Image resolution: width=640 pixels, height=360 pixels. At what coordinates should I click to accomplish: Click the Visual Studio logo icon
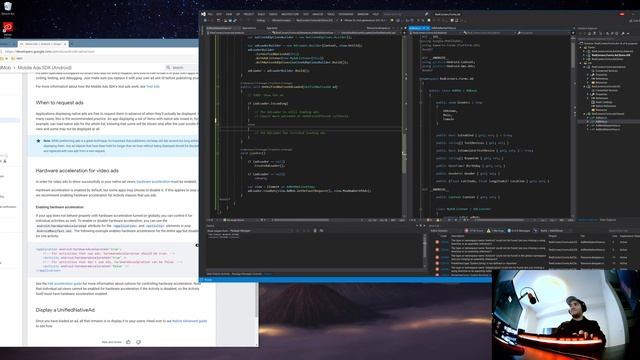203,14
